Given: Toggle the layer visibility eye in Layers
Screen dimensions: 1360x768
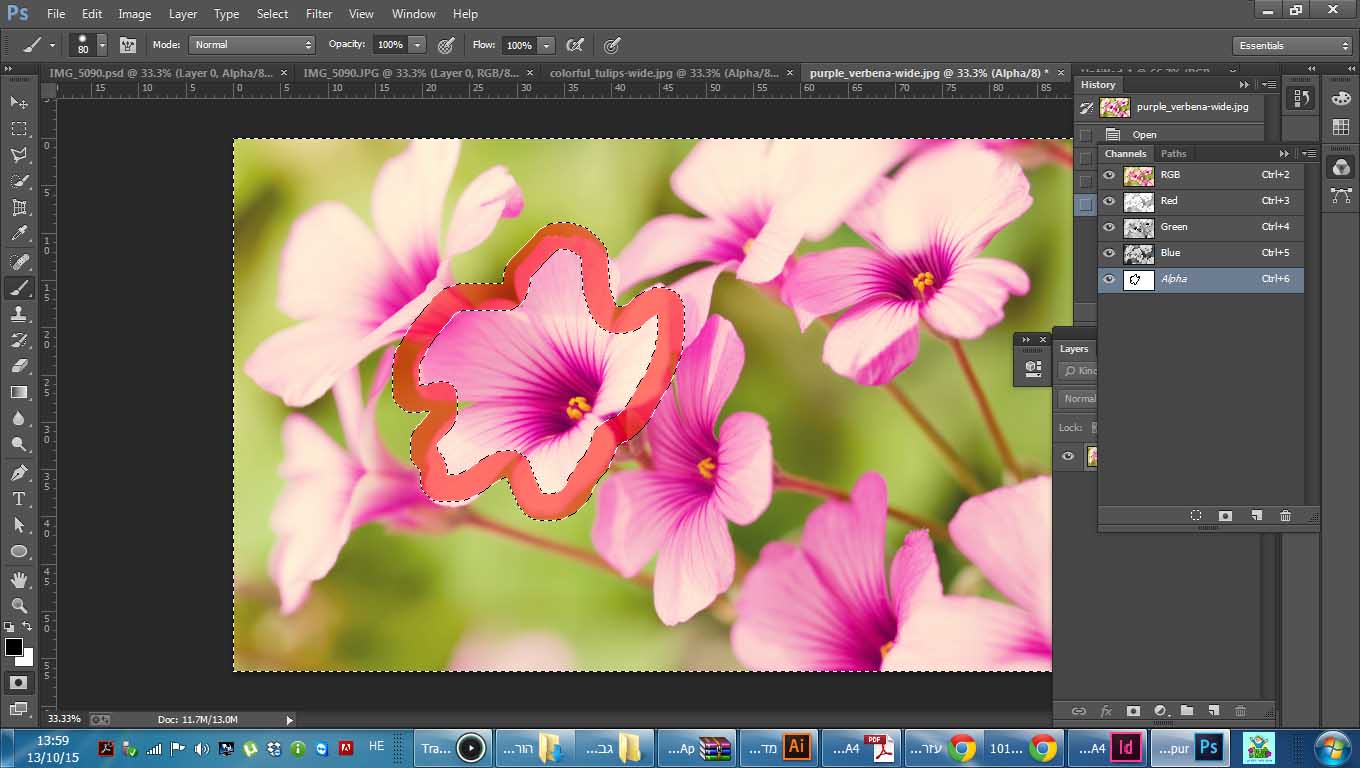Looking at the screenshot, I should (x=1069, y=457).
